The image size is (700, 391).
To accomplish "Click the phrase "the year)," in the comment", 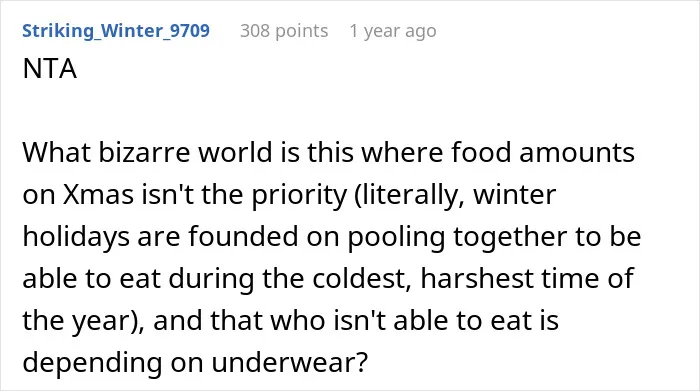I will [83, 321].
